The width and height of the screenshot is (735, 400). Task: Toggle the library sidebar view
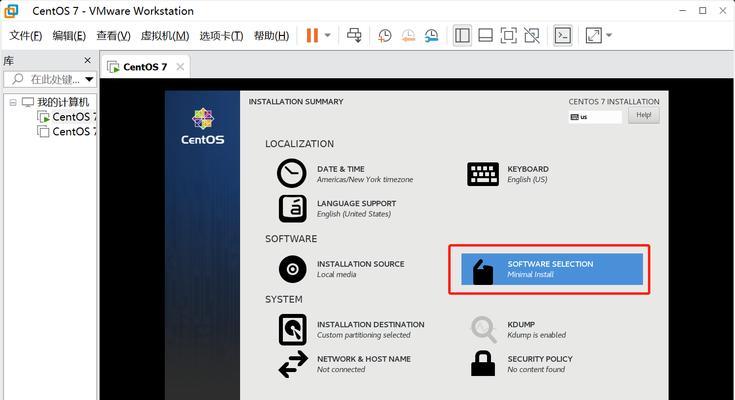tap(462, 36)
